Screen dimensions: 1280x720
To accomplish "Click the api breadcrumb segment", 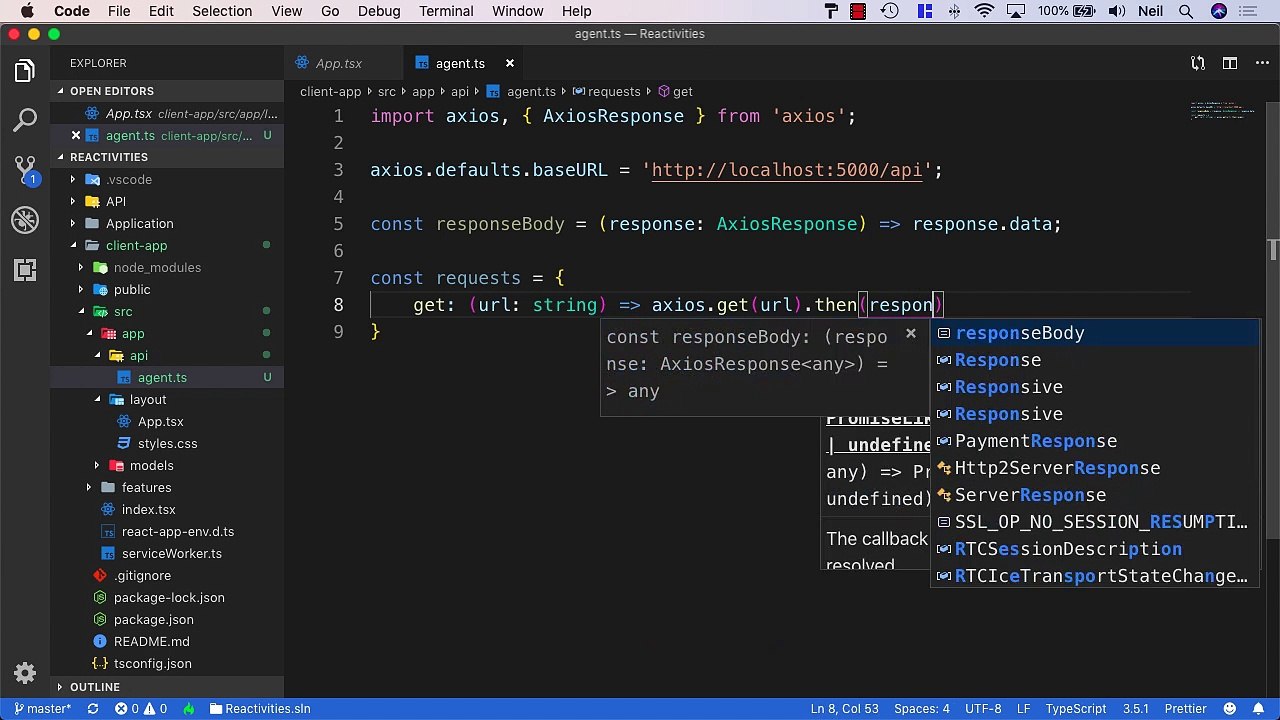I will 459,91.
